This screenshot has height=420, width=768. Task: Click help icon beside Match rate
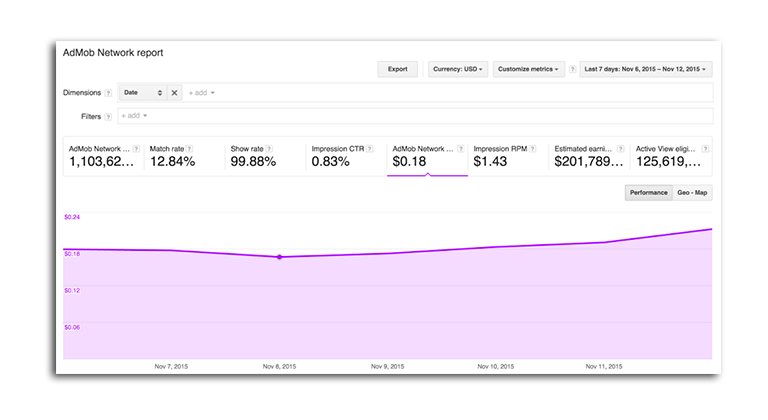(x=190, y=149)
